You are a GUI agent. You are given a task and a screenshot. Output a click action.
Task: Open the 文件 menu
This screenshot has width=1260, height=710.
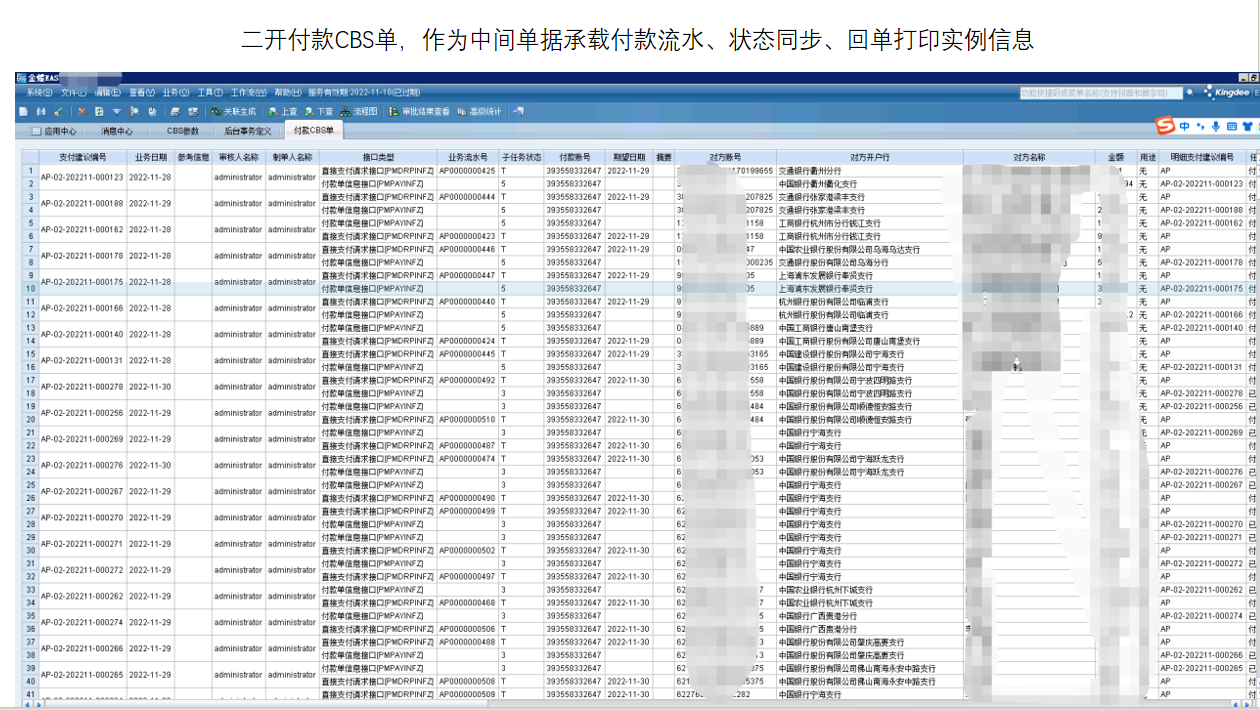pyautogui.click(x=74, y=92)
